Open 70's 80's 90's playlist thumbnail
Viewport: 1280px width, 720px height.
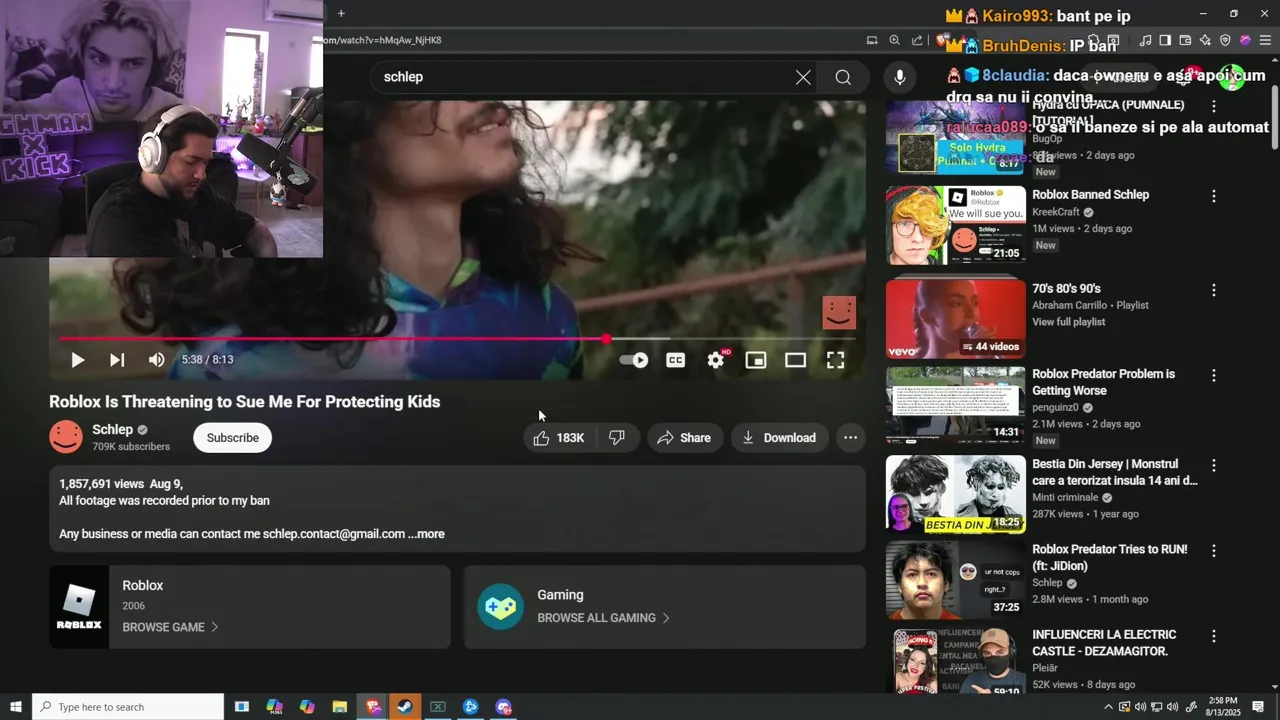point(956,318)
